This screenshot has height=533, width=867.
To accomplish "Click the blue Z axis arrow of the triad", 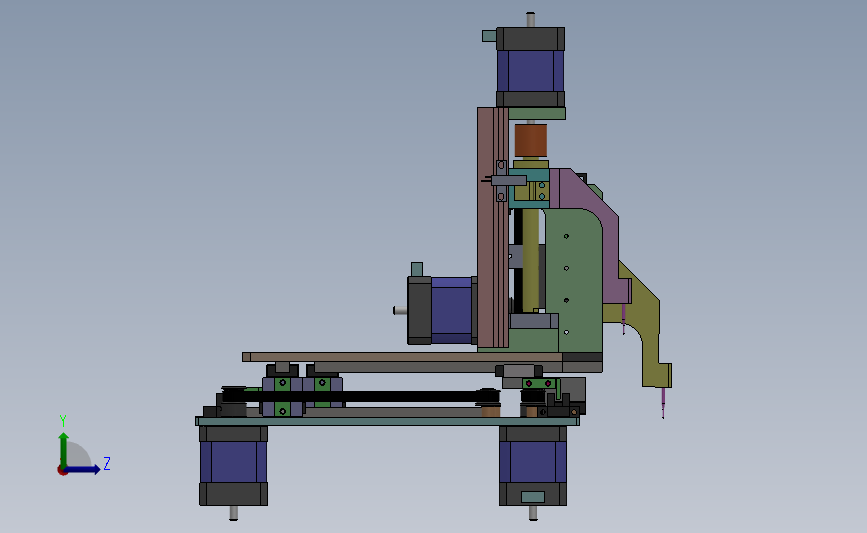I will click(x=83, y=469).
